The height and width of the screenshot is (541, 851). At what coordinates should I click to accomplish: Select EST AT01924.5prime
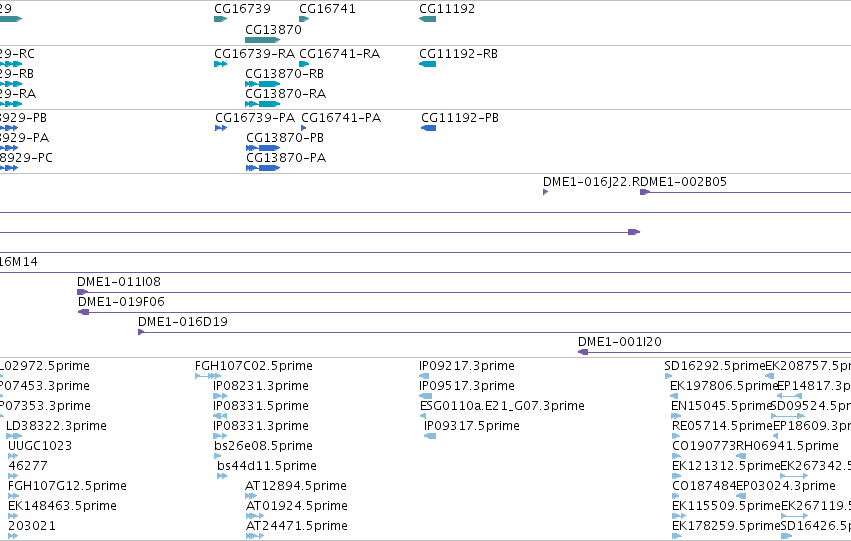tap(297, 506)
